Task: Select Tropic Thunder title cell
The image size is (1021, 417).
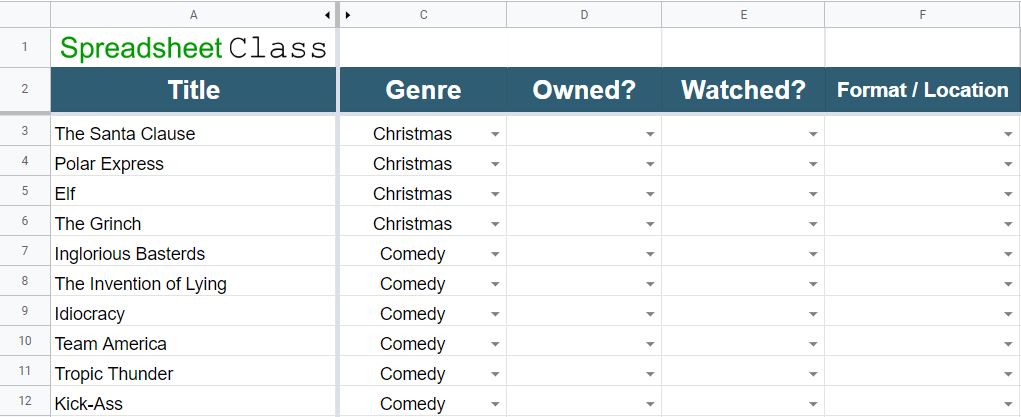Action: point(193,373)
